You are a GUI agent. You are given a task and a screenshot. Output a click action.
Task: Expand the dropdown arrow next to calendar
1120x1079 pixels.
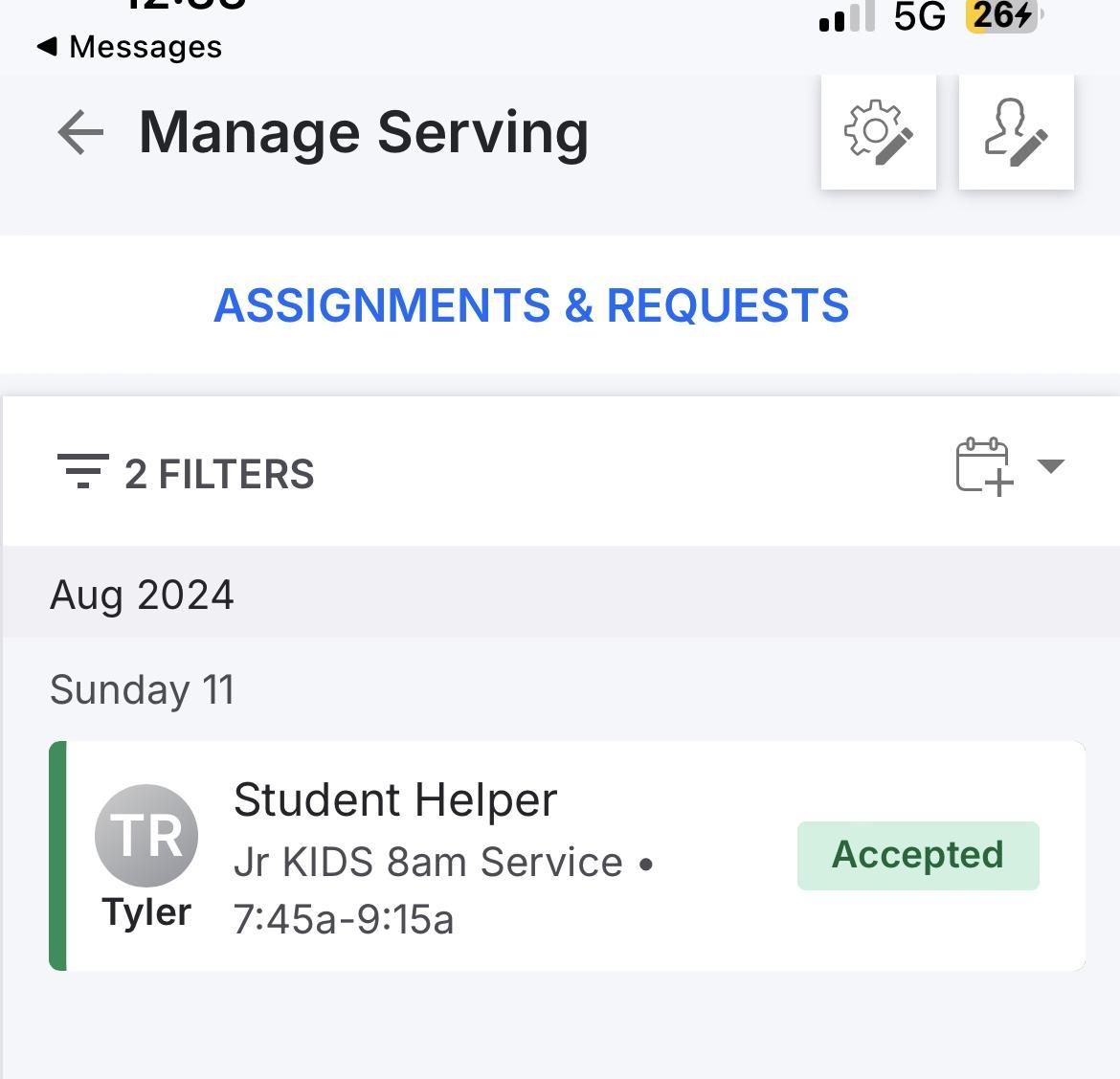click(1051, 466)
